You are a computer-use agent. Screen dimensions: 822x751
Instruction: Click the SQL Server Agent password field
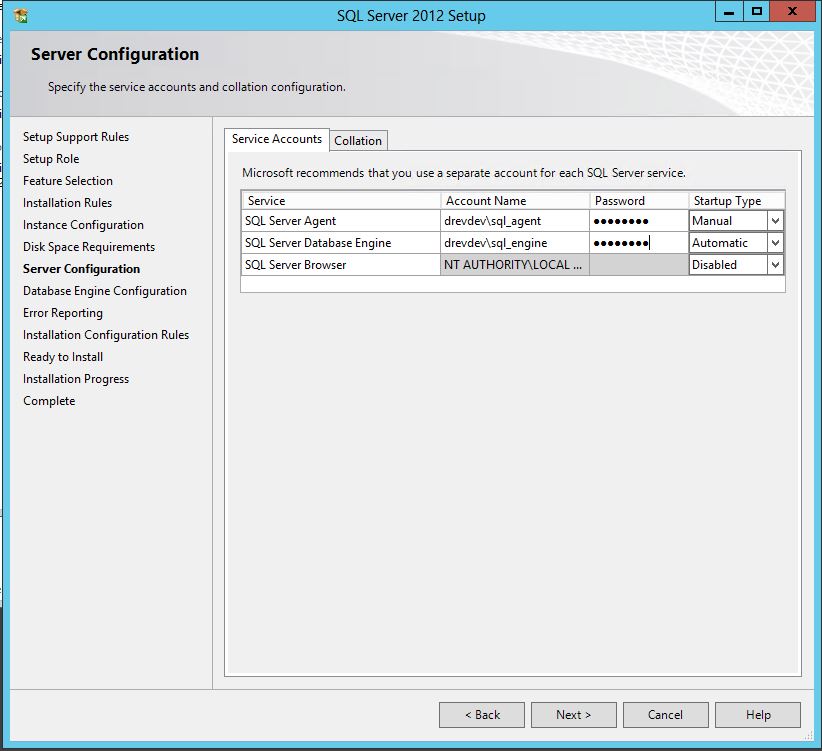tap(639, 221)
